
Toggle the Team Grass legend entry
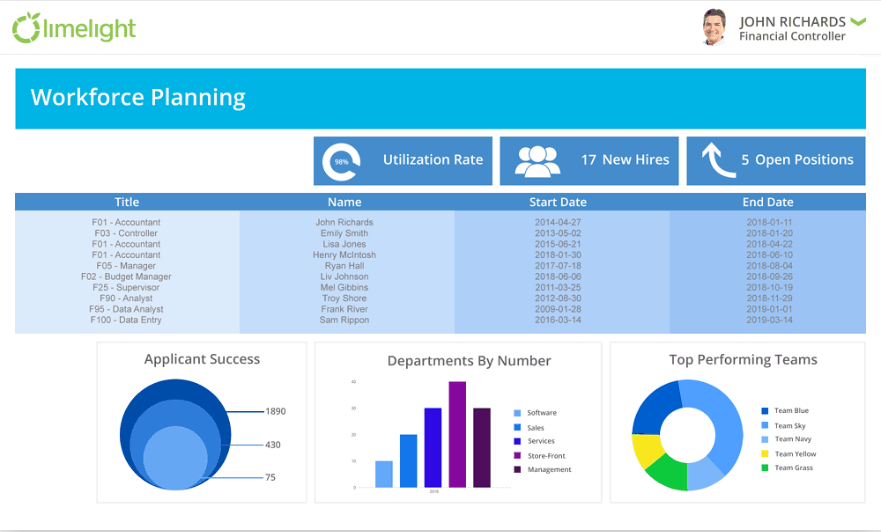787,467
